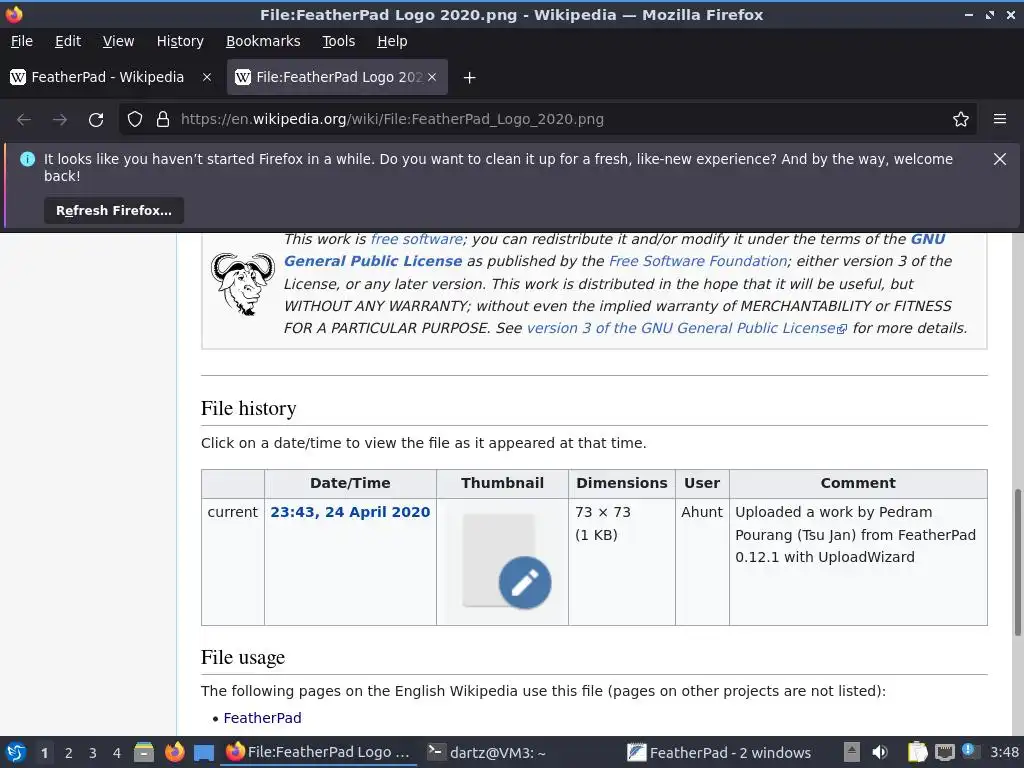Click the GNU head logo image

pyautogui.click(x=243, y=284)
